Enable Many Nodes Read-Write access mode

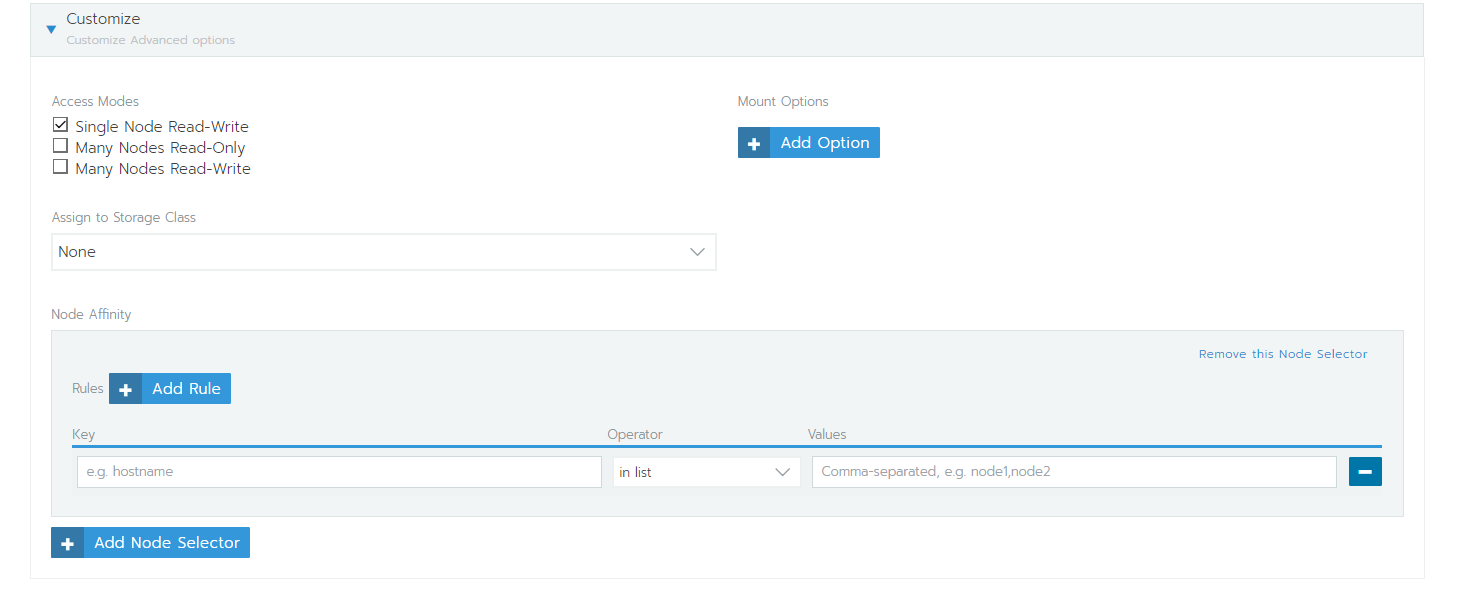[60, 166]
